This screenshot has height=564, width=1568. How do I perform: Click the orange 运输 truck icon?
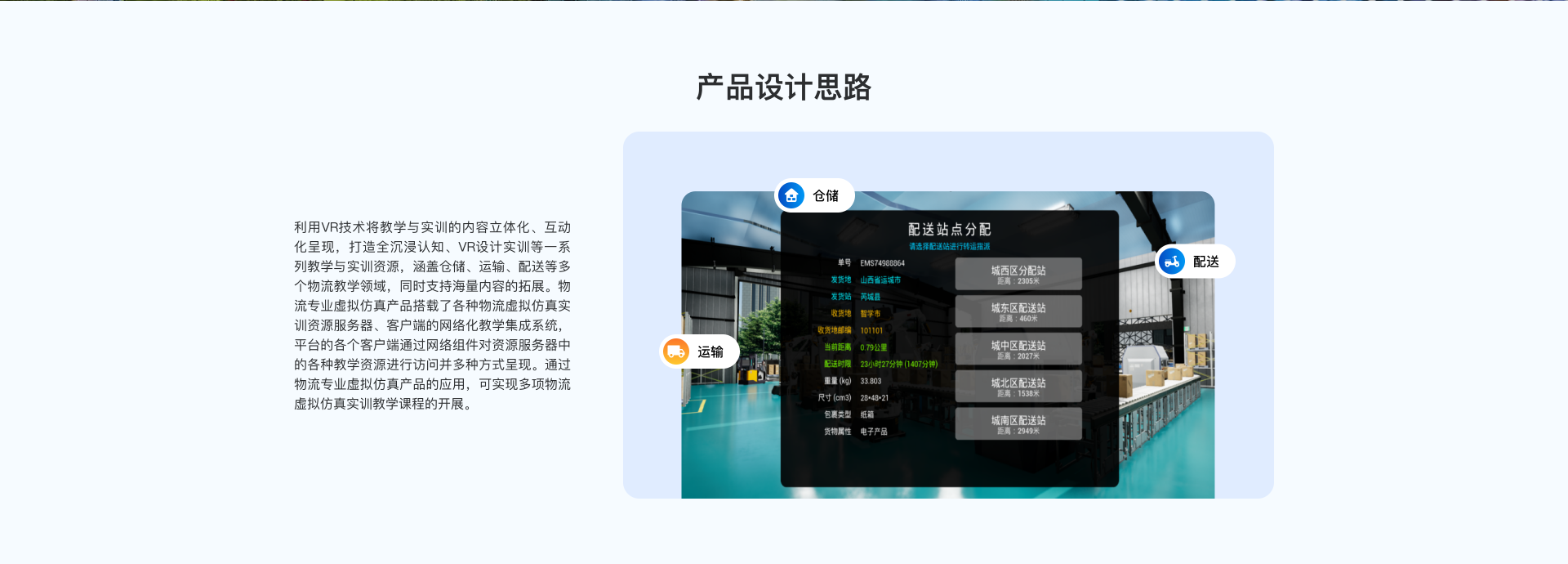click(x=676, y=351)
